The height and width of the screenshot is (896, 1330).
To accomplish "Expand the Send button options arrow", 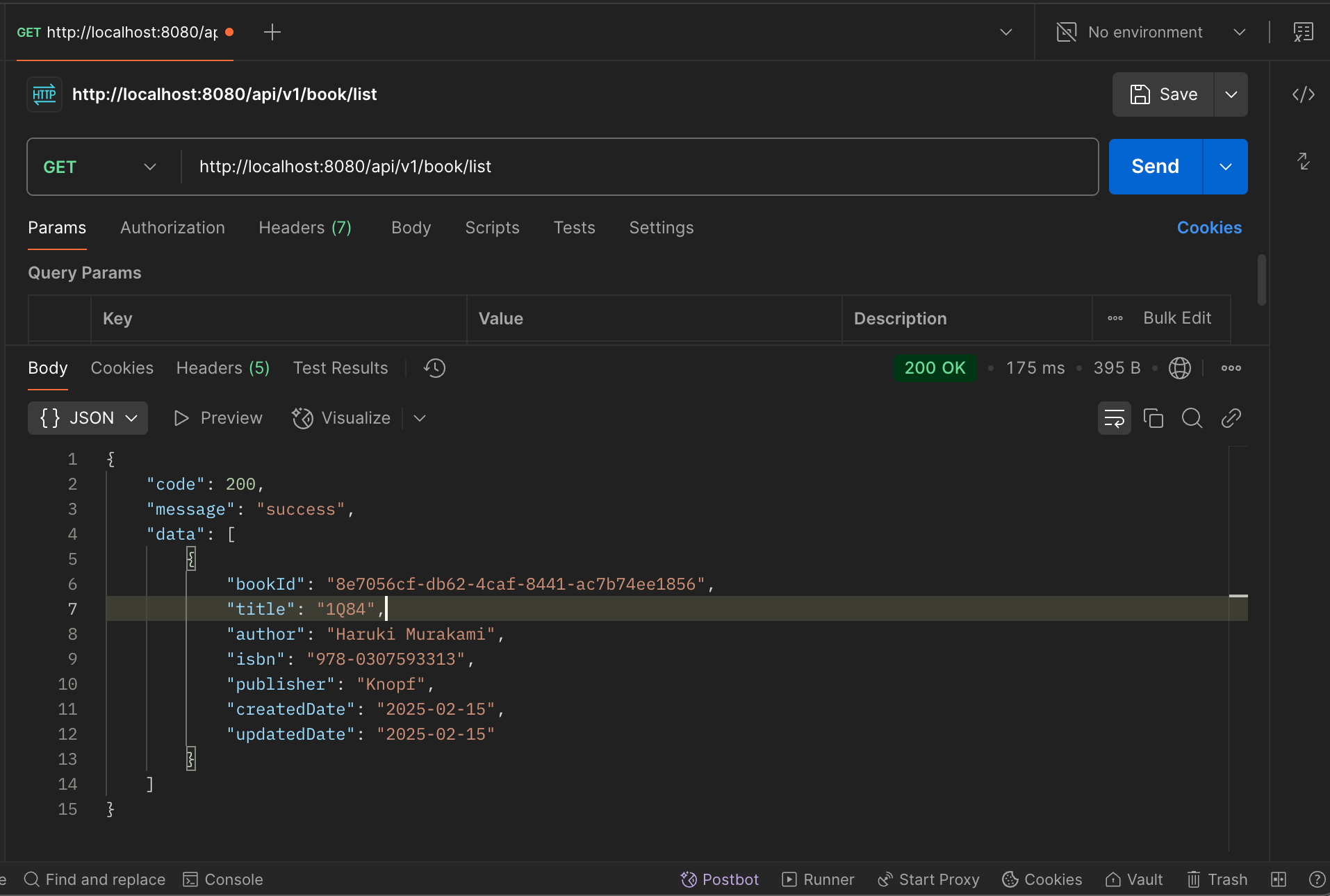I will (1225, 167).
